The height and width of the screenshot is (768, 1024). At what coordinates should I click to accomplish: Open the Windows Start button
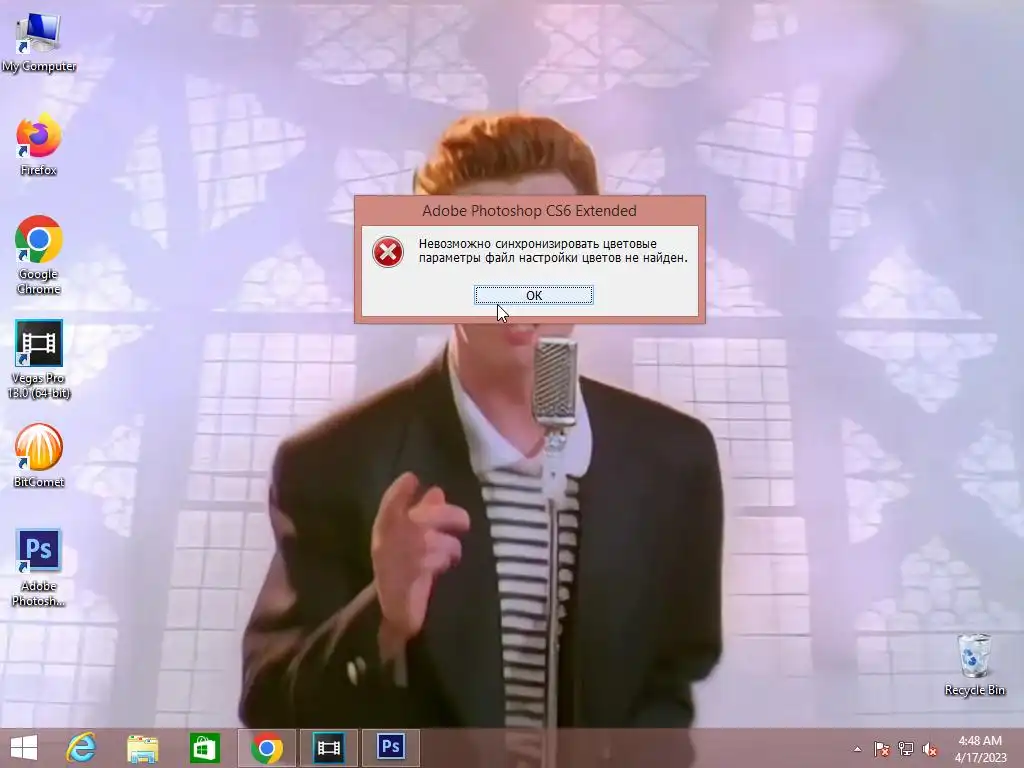[x=24, y=748]
